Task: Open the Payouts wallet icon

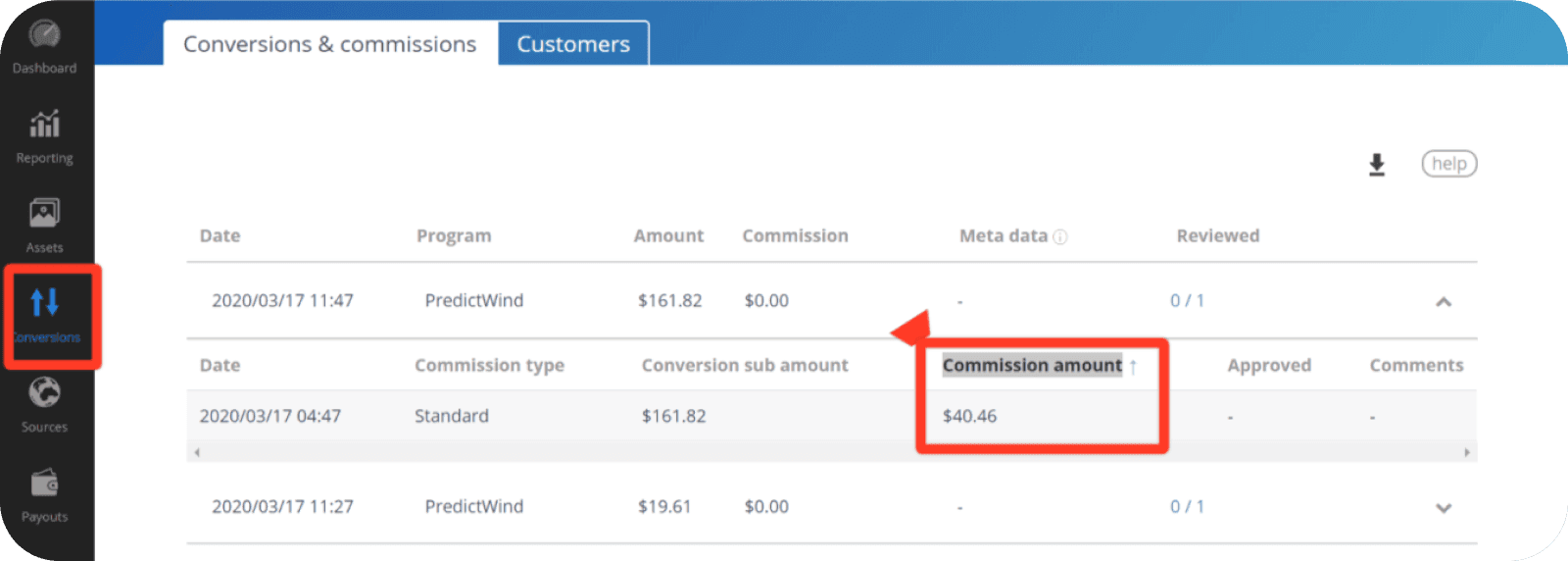Action: point(44,484)
